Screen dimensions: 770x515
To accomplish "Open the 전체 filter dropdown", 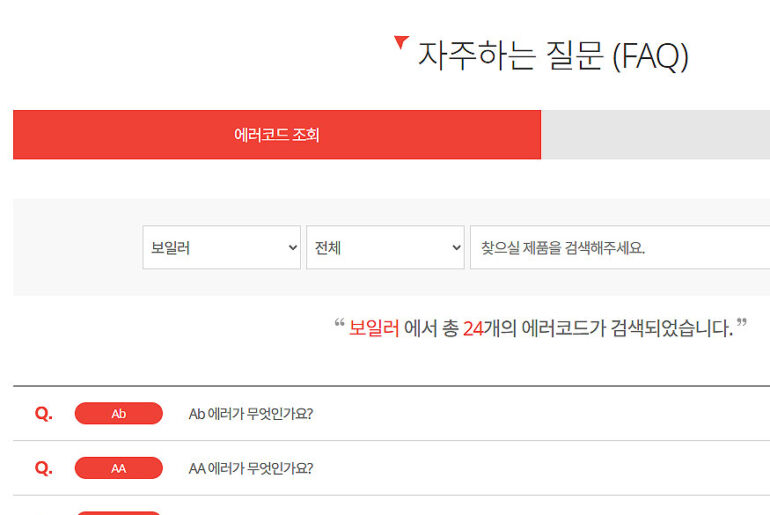I will pos(384,247).
